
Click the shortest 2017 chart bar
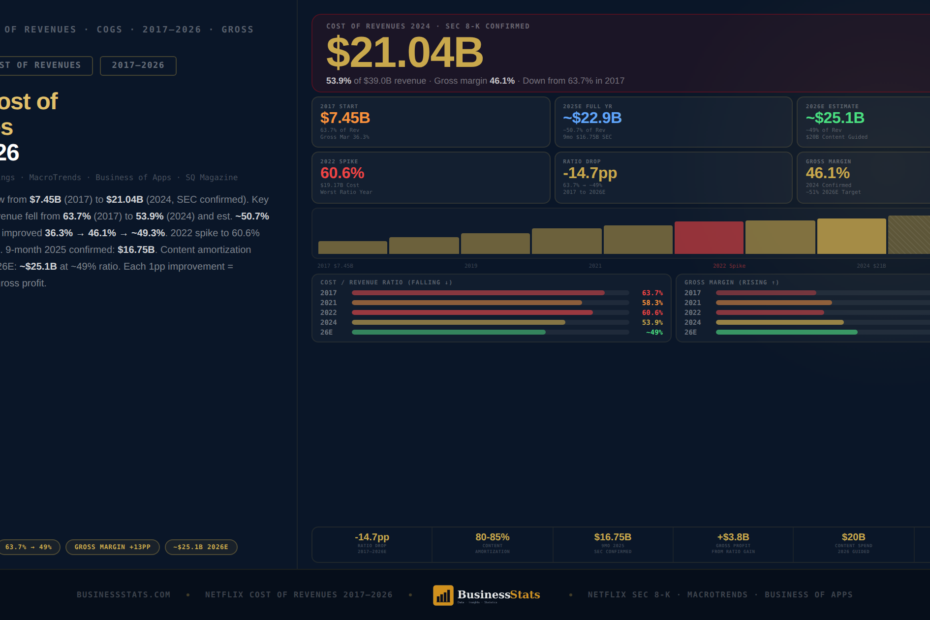pos(352,247)
